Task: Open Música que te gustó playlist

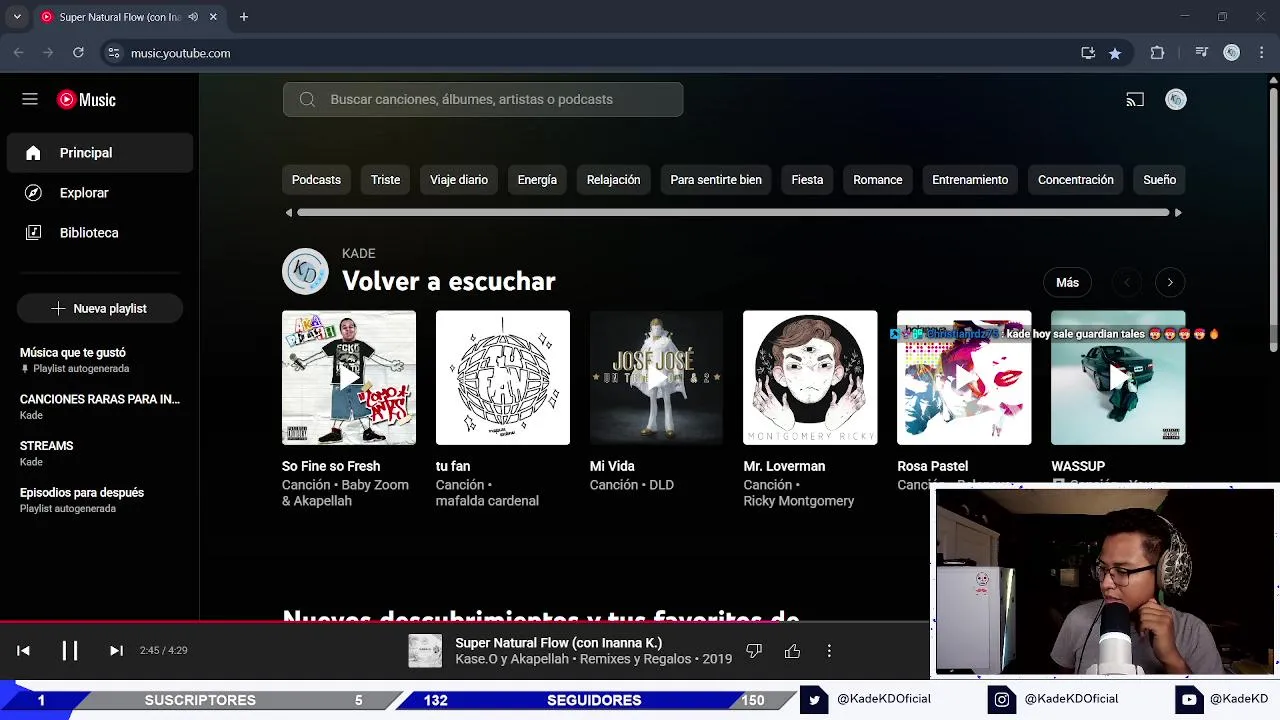Action: pos(100,360)
